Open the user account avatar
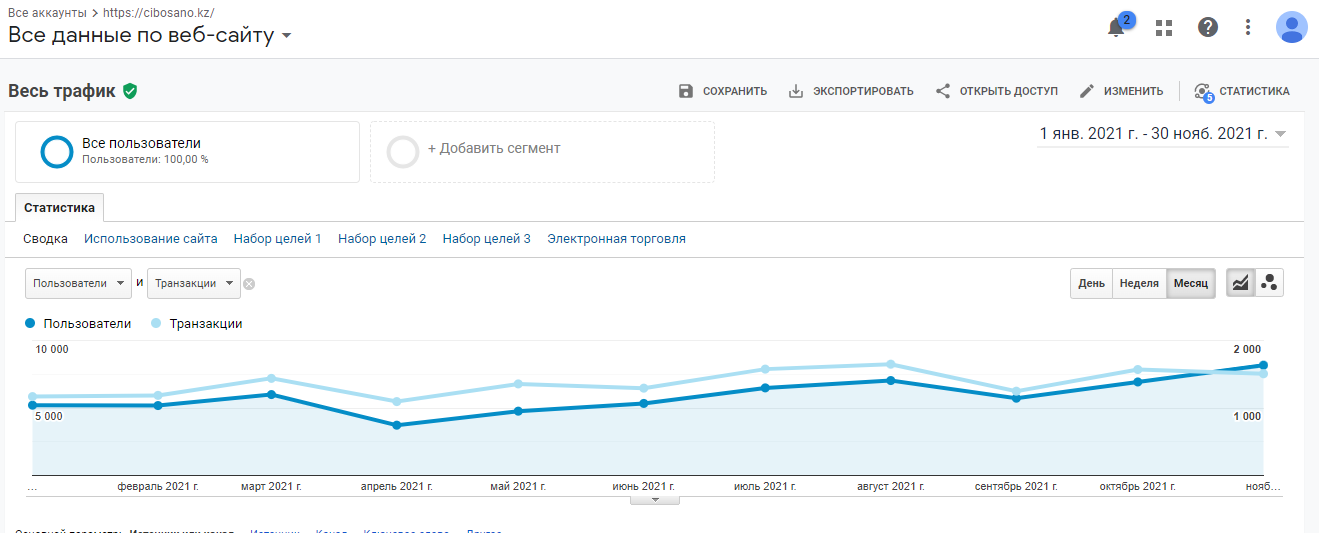1319x533 pixels. click(x=1291, y=27)
